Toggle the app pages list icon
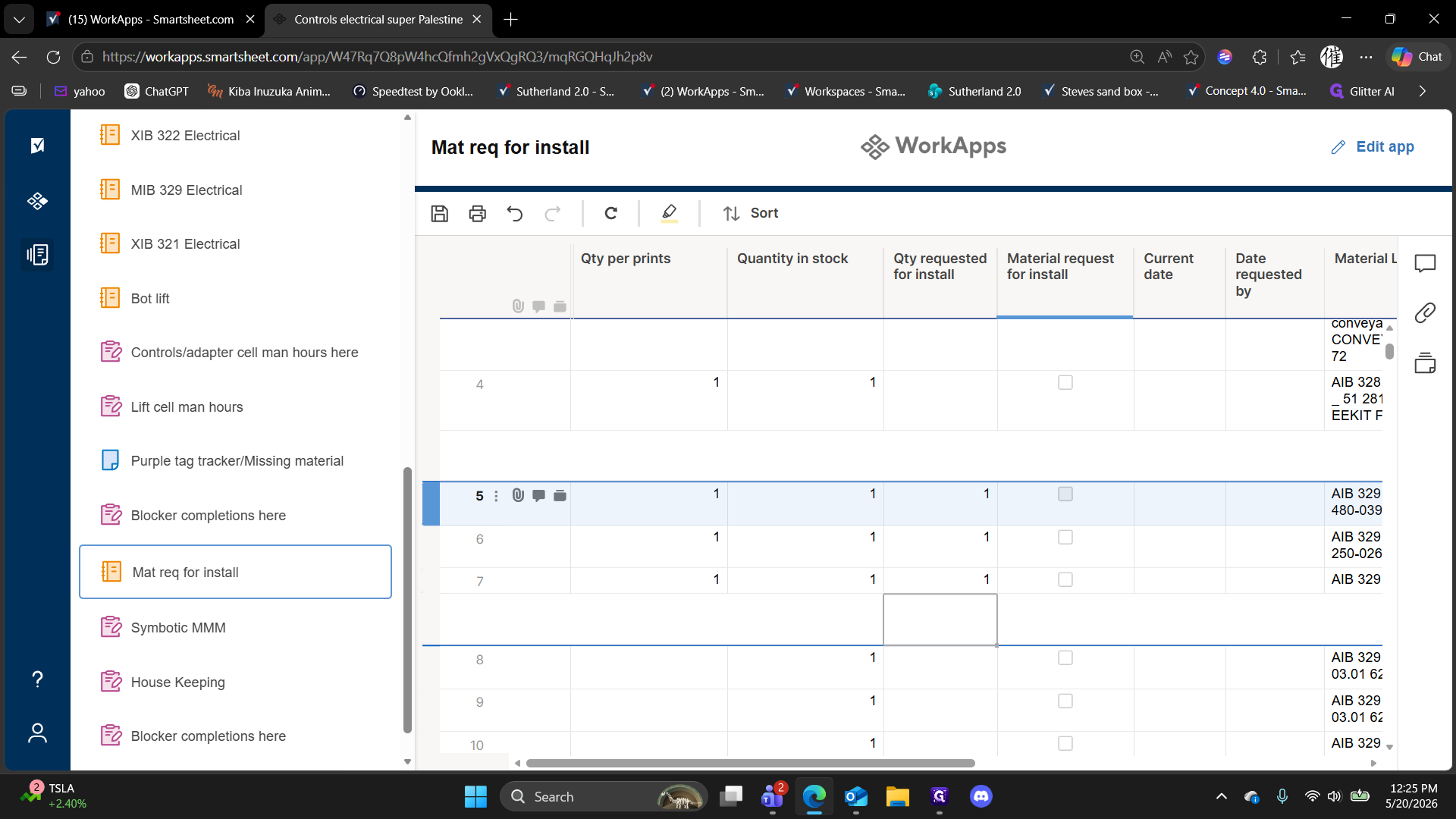Screen dimensions: 1456x819 [37, 255]
